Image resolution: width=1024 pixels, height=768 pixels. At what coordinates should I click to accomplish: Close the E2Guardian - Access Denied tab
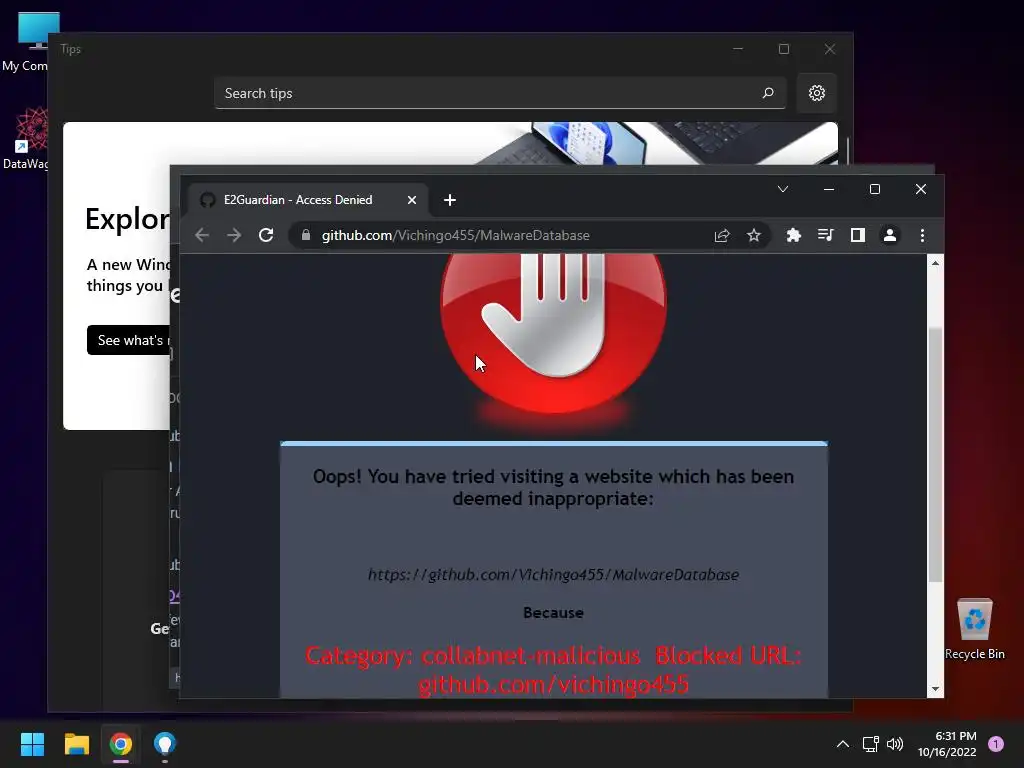pos(411,200)
